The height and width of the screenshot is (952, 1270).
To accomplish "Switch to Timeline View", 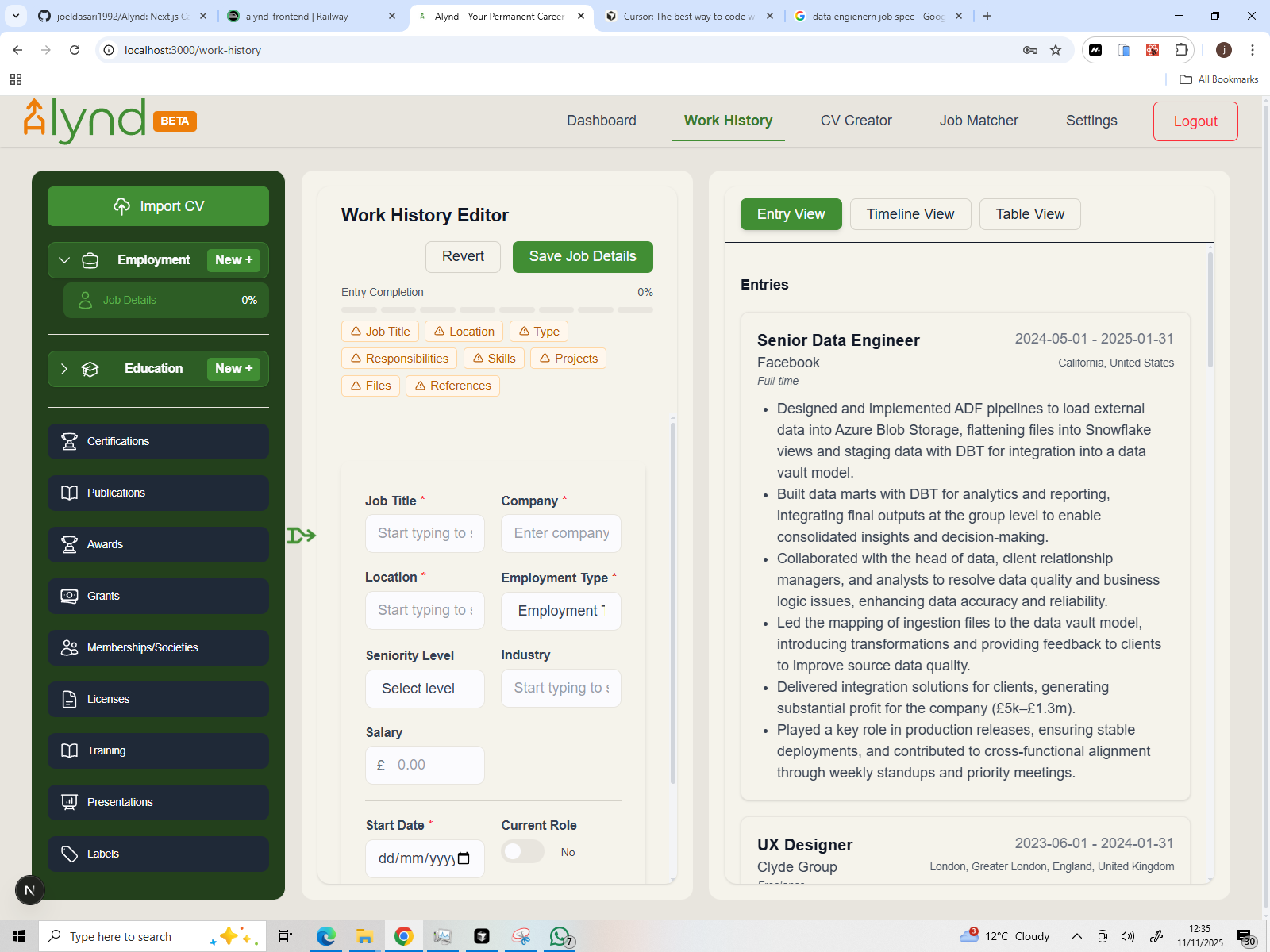I will pos(910,213).
